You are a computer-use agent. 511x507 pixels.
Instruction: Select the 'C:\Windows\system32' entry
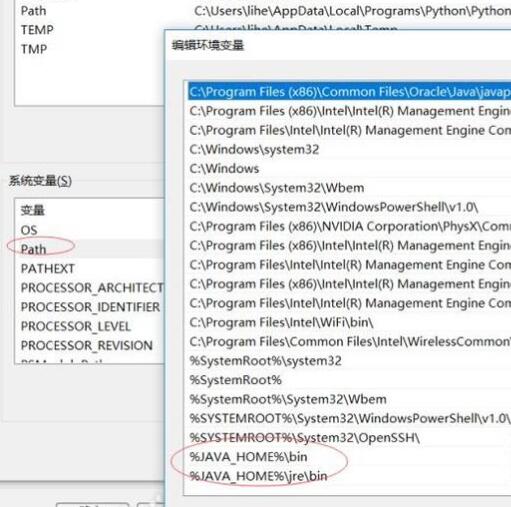[x=349, y=149]
